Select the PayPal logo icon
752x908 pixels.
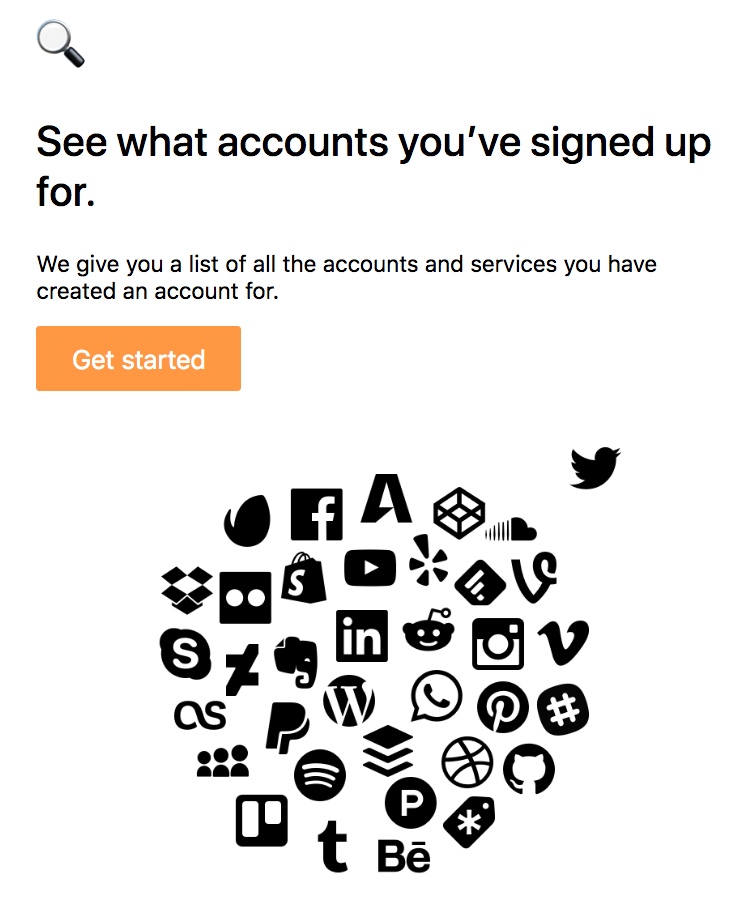coord(287,728)
